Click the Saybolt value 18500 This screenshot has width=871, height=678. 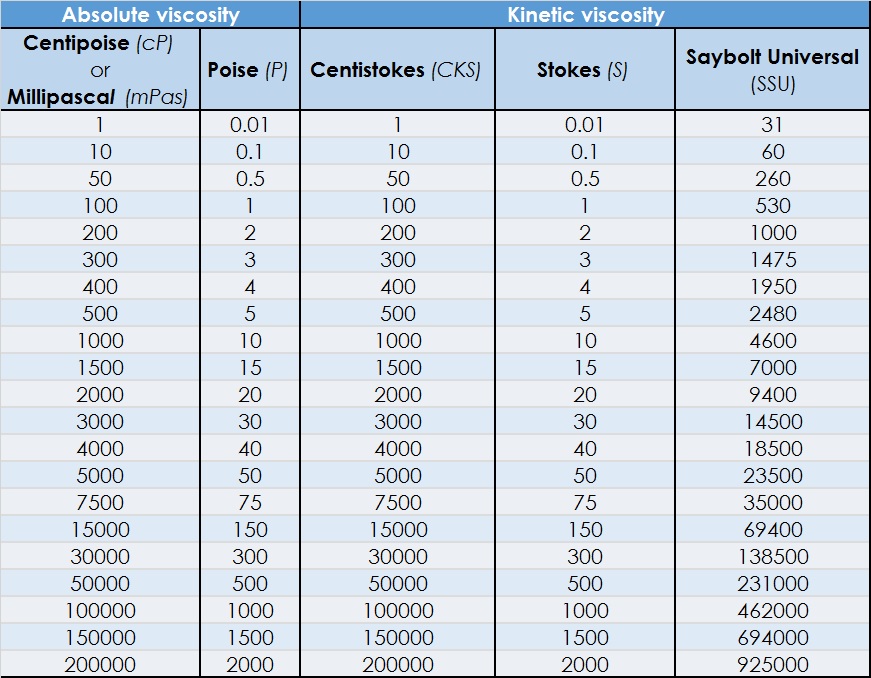(x=773, y=449)
